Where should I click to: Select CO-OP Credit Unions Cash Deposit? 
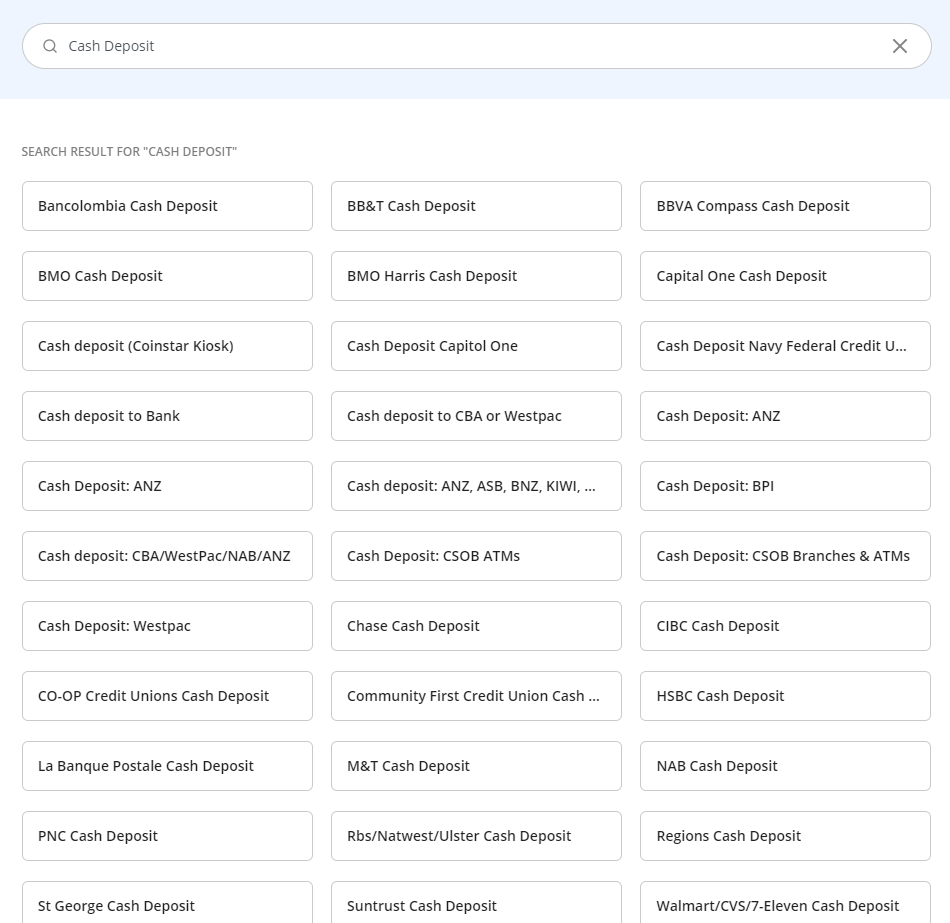pos(167,696)
